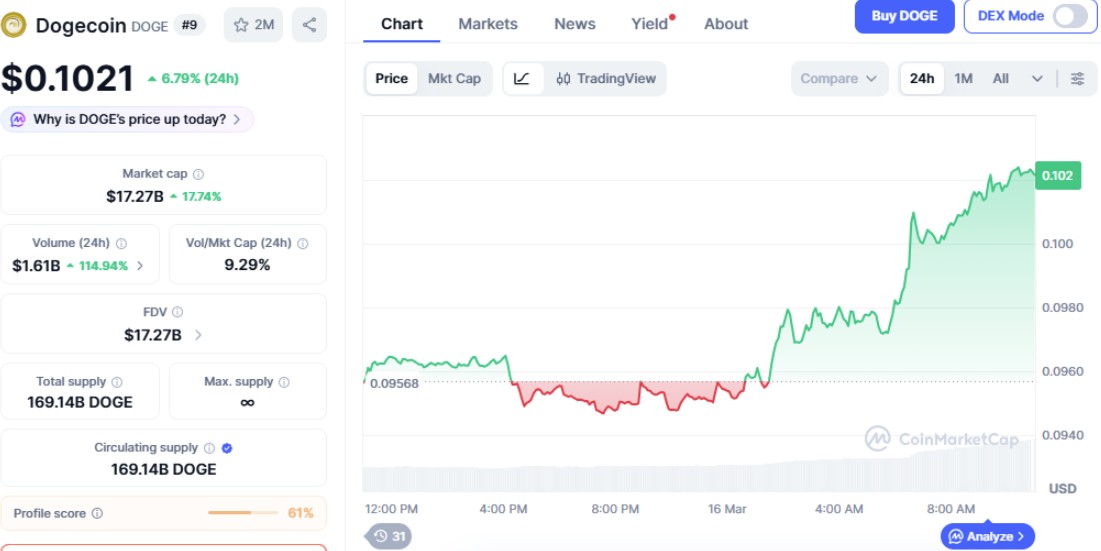This screenshot has width=1101, height=551.
Task: Open the Chart tab
Action: tap(402, 24)
